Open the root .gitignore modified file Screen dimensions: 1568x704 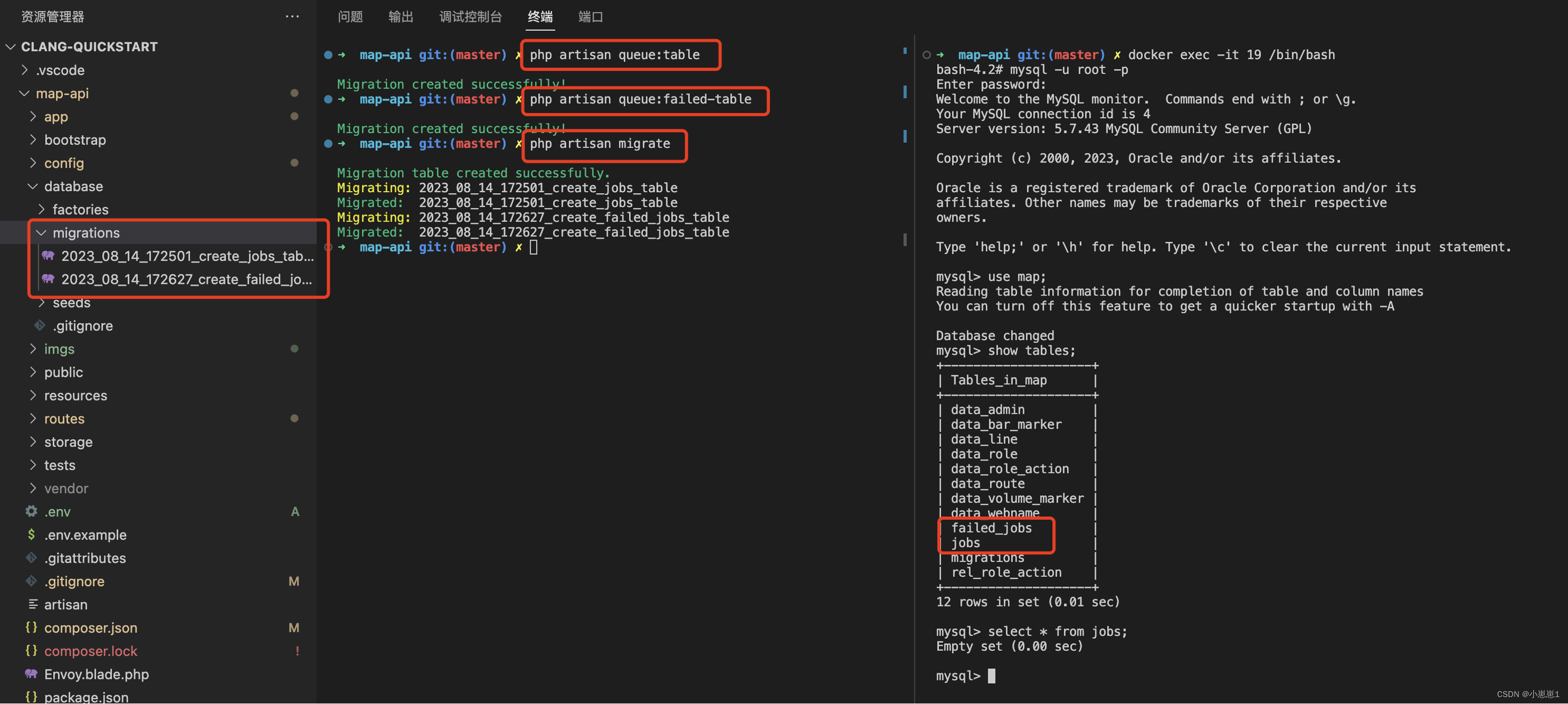[75, 581]
